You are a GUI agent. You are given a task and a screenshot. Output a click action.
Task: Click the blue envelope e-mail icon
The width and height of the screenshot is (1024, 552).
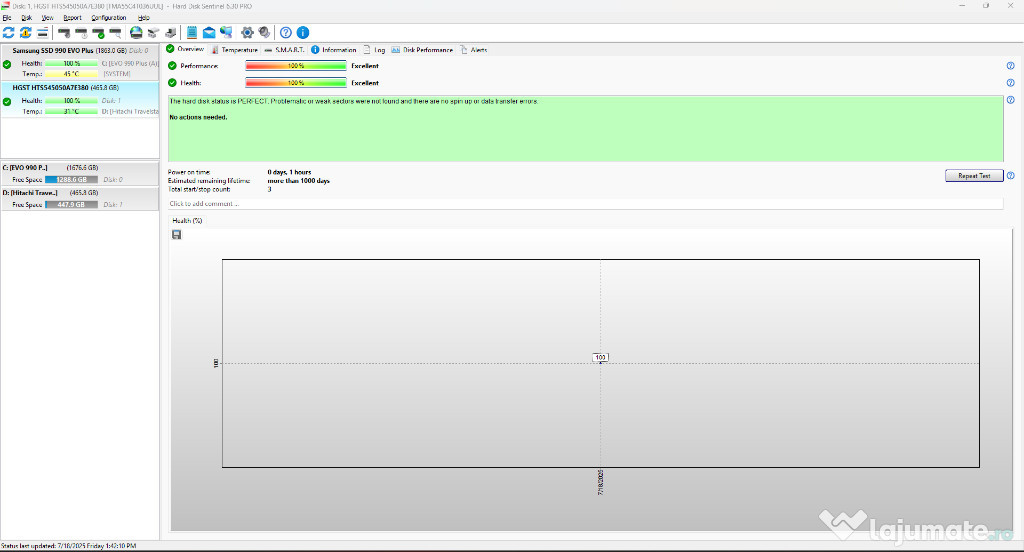point(209,33)
